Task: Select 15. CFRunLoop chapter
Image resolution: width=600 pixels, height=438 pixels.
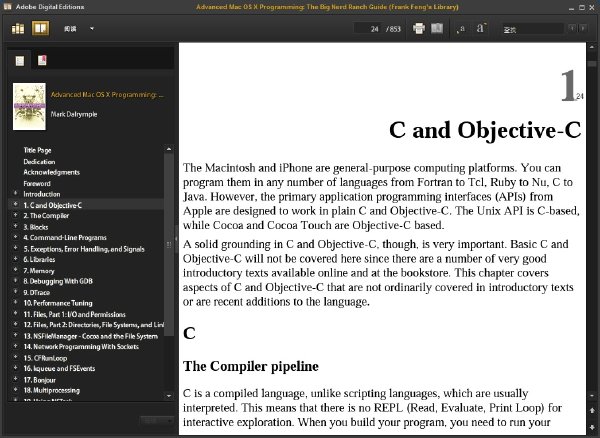Action: pyautogui.click(x=45, y=358)
